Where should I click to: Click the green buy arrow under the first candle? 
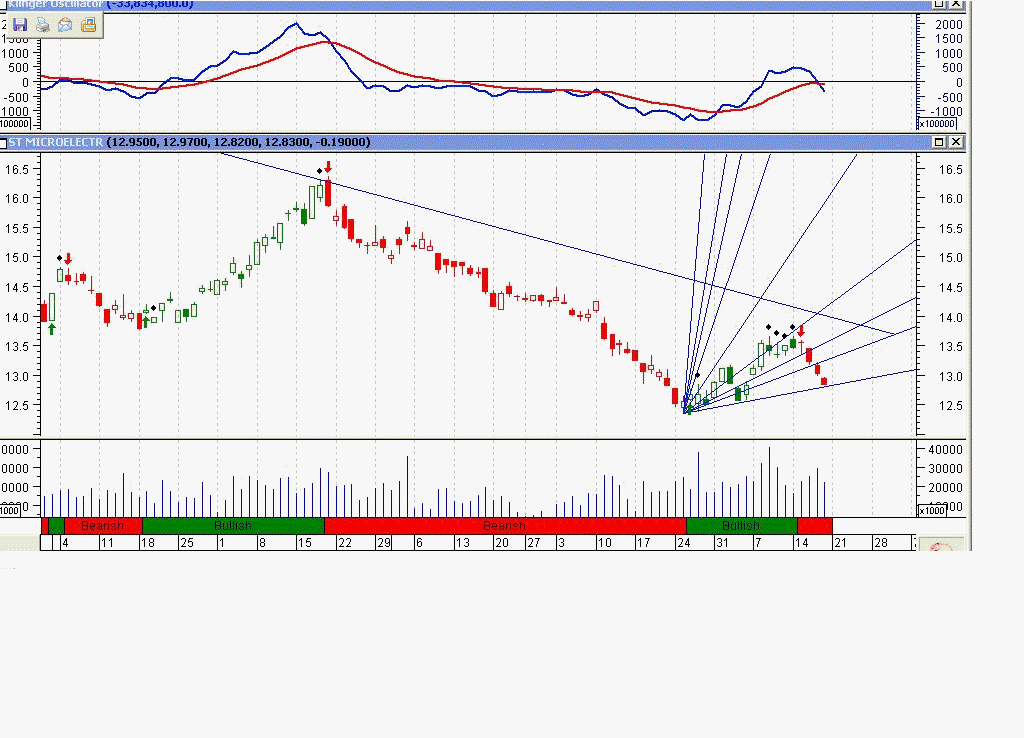click(x=51, y=328)
